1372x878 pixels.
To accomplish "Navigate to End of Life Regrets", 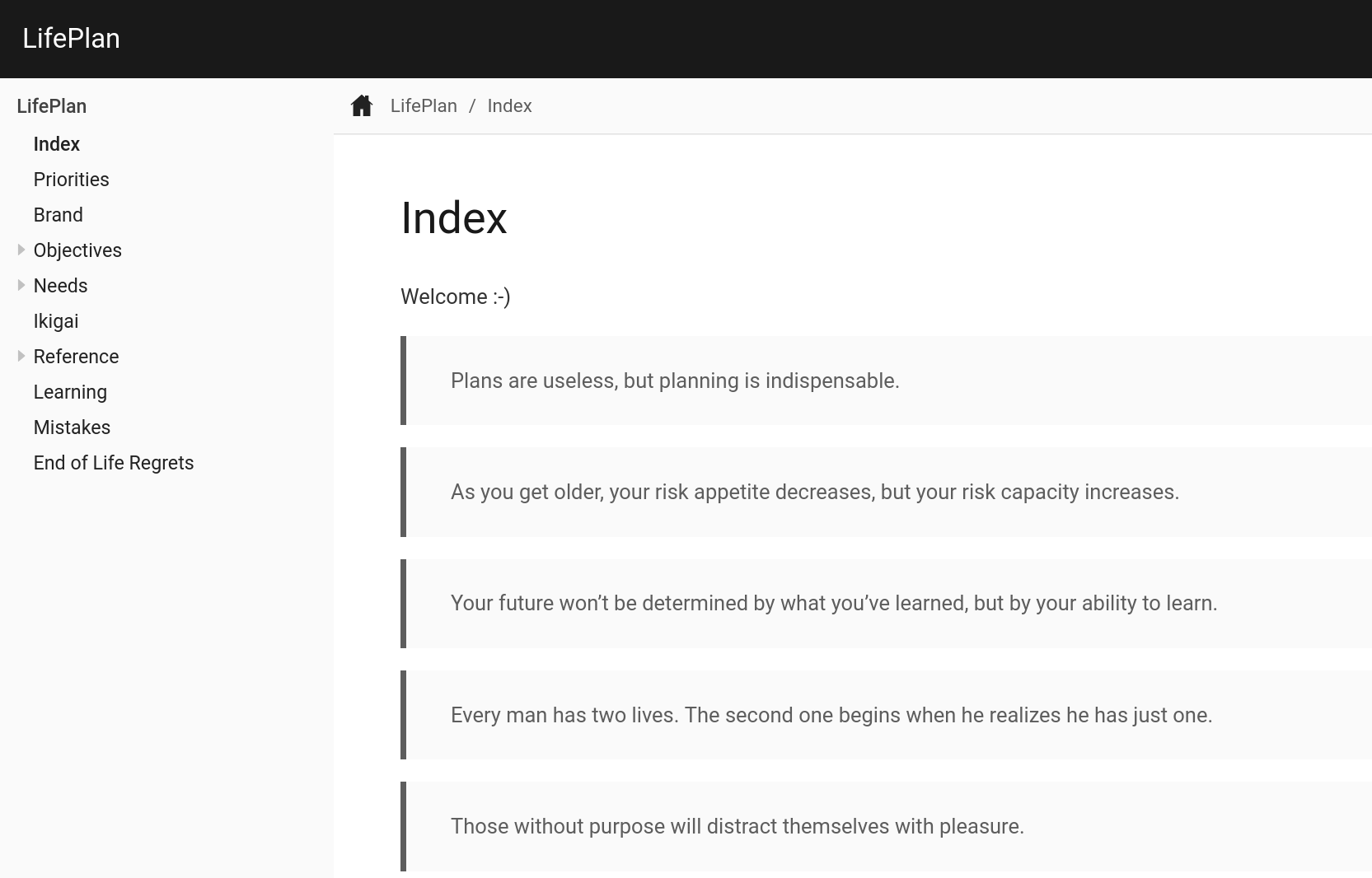I will [114, 463].
